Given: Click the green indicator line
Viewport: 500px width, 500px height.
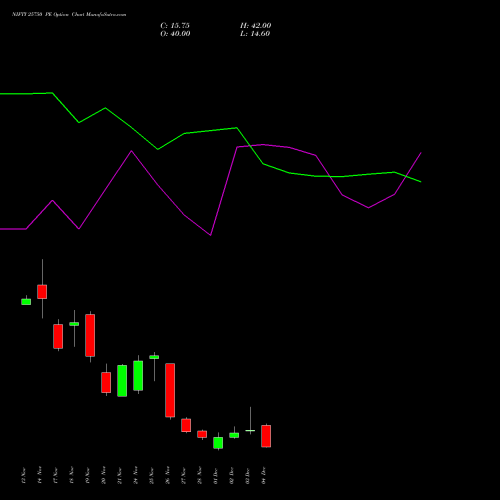Looking at the screenshot, I should (211, 131).
